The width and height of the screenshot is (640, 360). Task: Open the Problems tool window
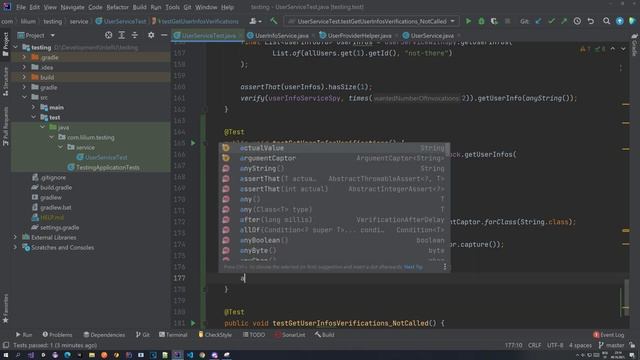pyautogui.click(x=57, y=335)
